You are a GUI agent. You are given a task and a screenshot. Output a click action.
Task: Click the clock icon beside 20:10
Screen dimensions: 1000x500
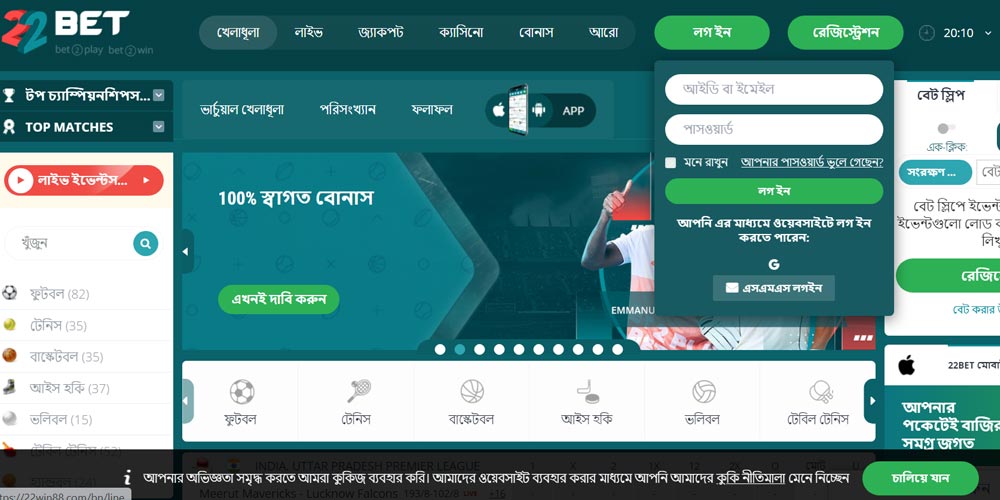(927, 33)
